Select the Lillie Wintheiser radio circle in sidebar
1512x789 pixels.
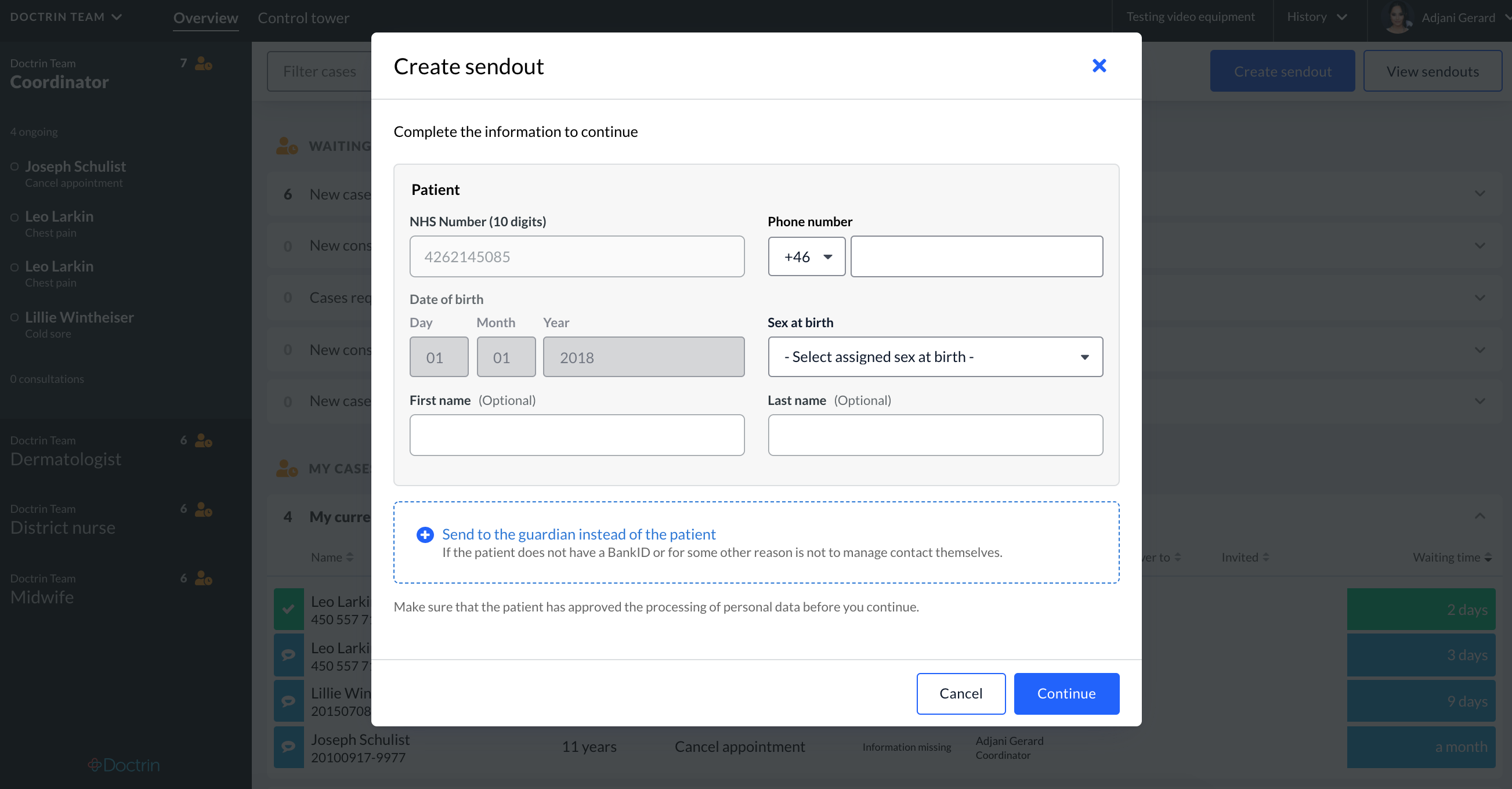[x=15, y=317]
